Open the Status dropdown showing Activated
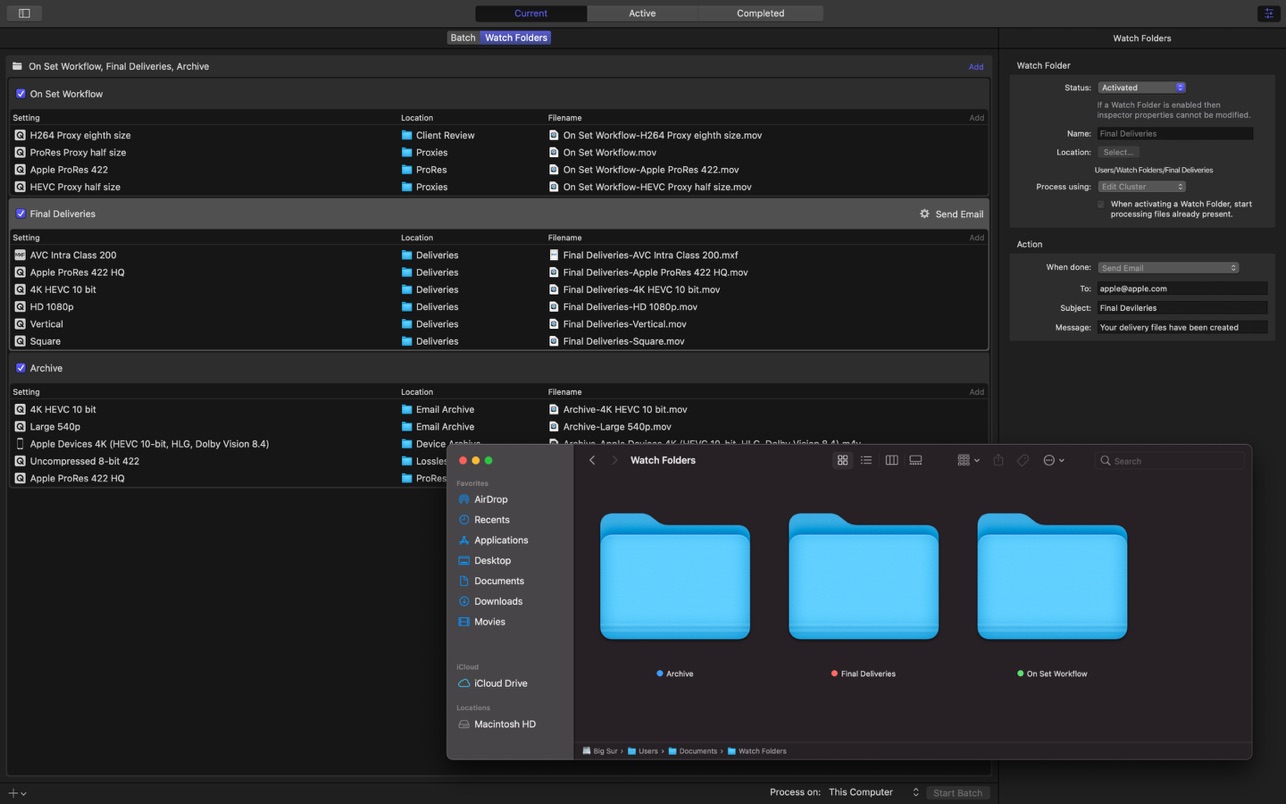The image size is (1286, 804). click(x=1140, y=87)
